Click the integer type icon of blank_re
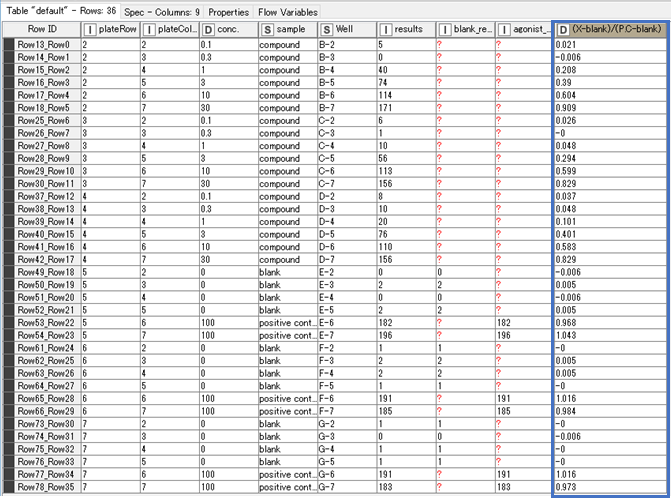 tap(445, 30)
